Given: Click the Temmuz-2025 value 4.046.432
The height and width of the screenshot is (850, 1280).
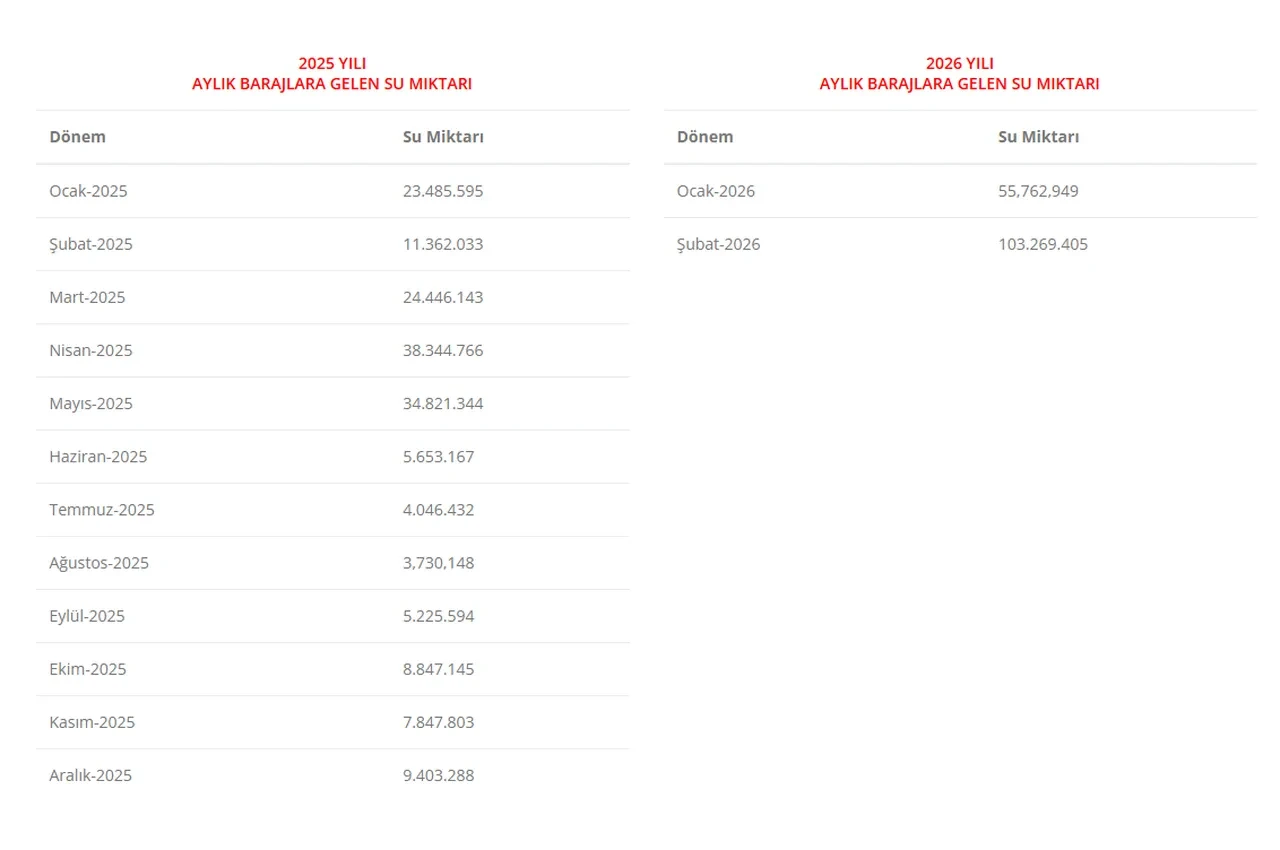Looking at the screenshot, I should pyautogui.click(x=439, y=510).
